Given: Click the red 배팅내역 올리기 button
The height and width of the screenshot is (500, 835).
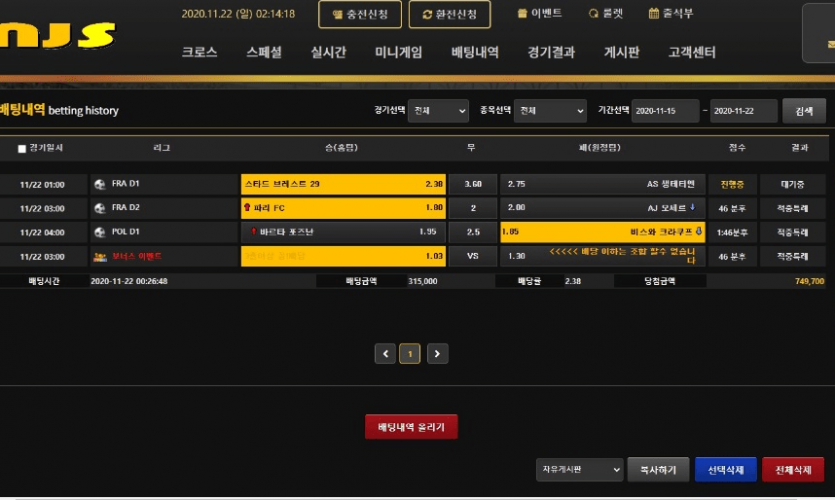Looking at the screenshot, I should coord(411,427).
